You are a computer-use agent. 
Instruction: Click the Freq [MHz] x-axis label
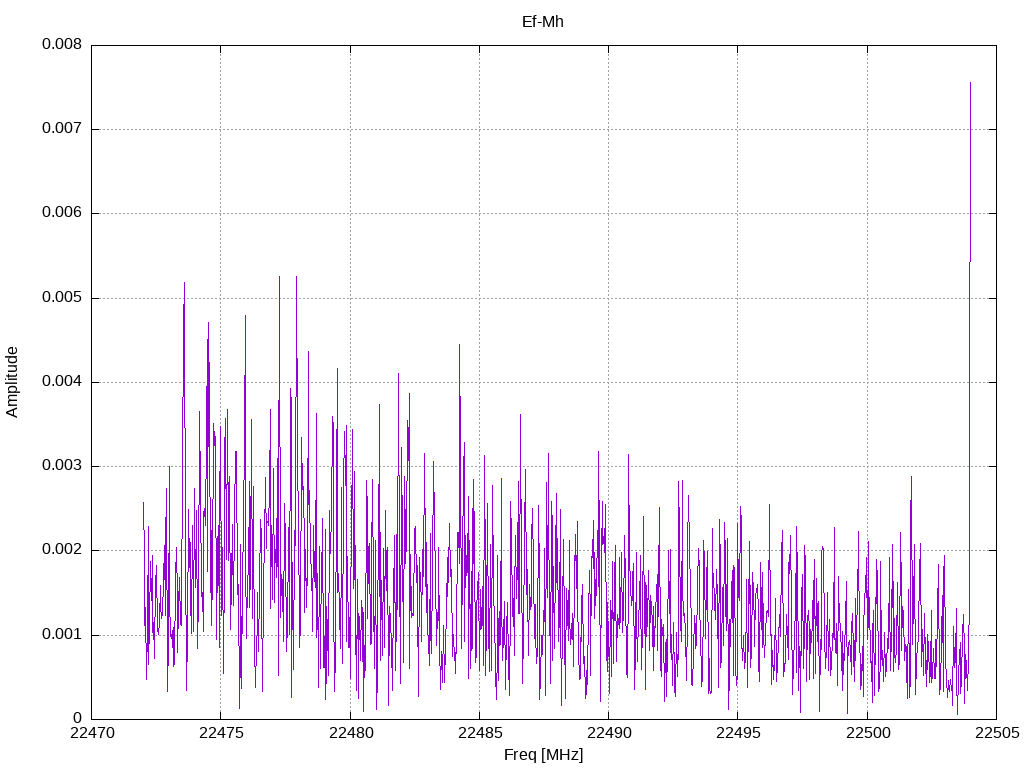pos(543,755)
